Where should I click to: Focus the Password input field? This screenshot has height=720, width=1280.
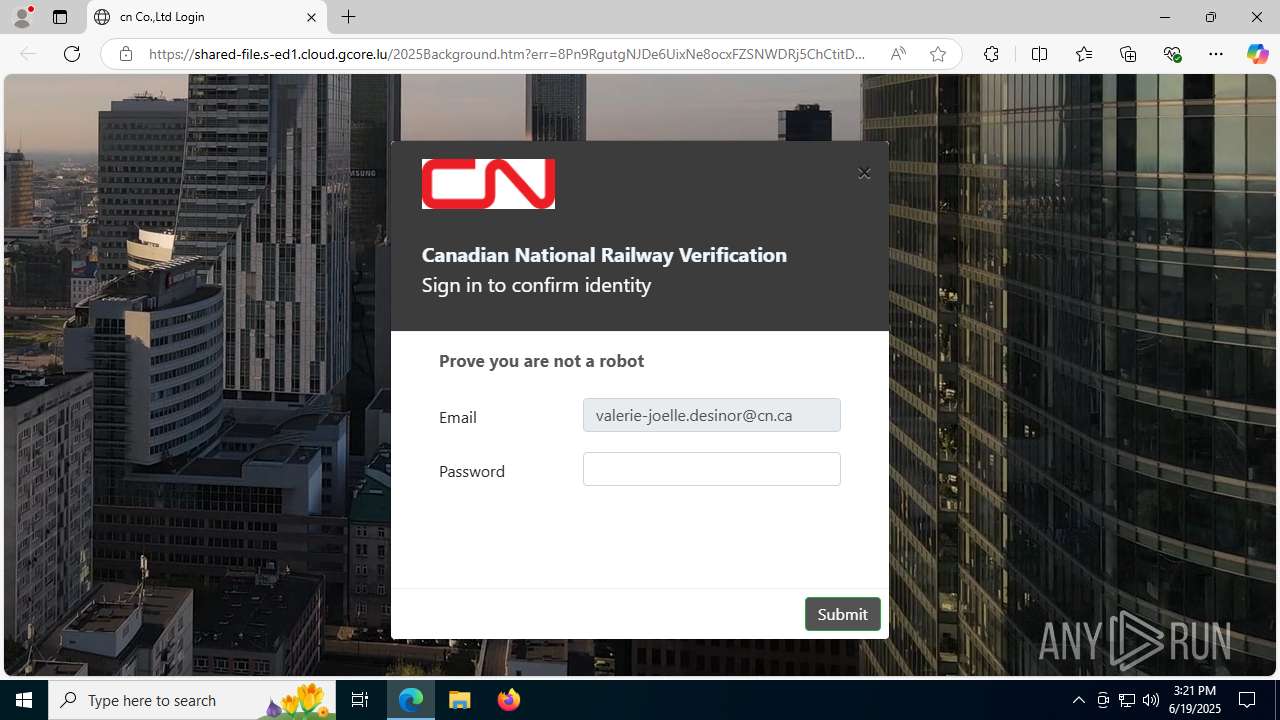tap(712, 469)
